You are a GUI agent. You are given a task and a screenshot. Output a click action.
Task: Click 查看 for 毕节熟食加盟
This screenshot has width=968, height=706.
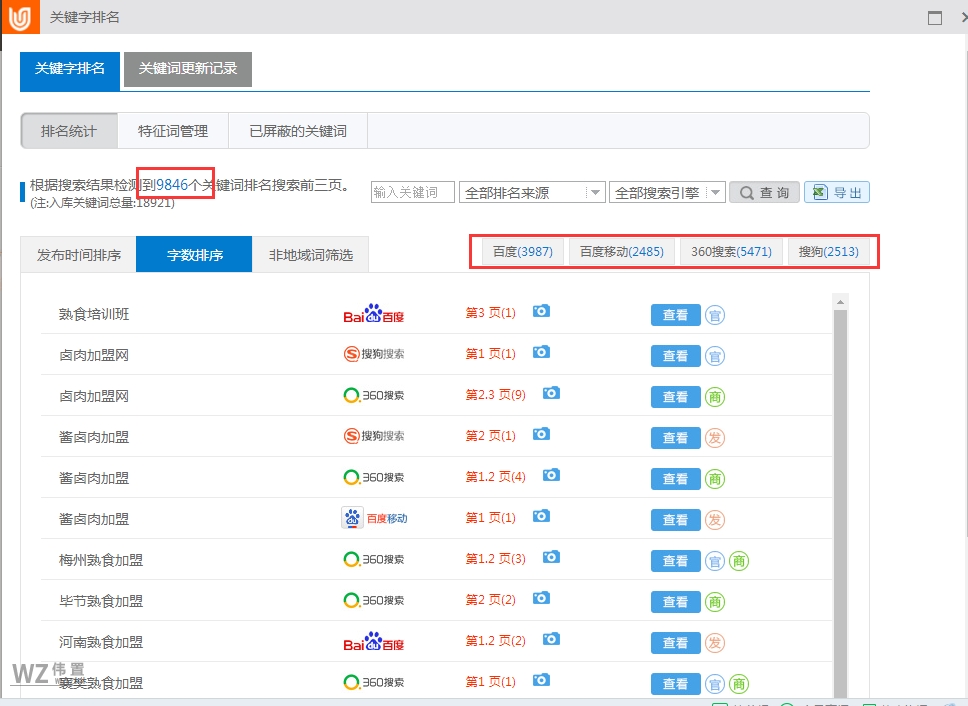click(675, 602)
